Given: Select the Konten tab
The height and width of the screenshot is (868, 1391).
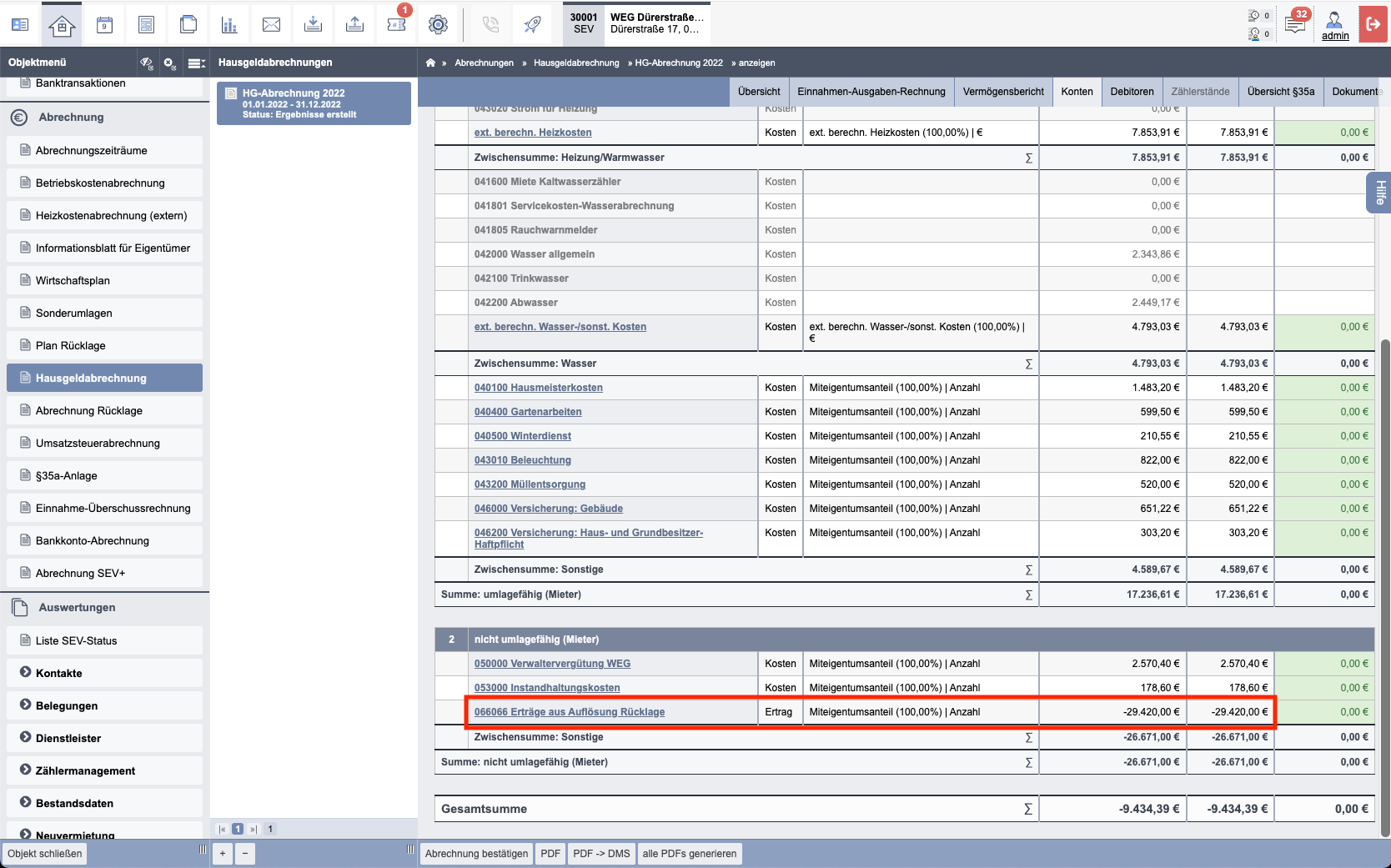Looking at the screenshot, I should coord(1077,92).
